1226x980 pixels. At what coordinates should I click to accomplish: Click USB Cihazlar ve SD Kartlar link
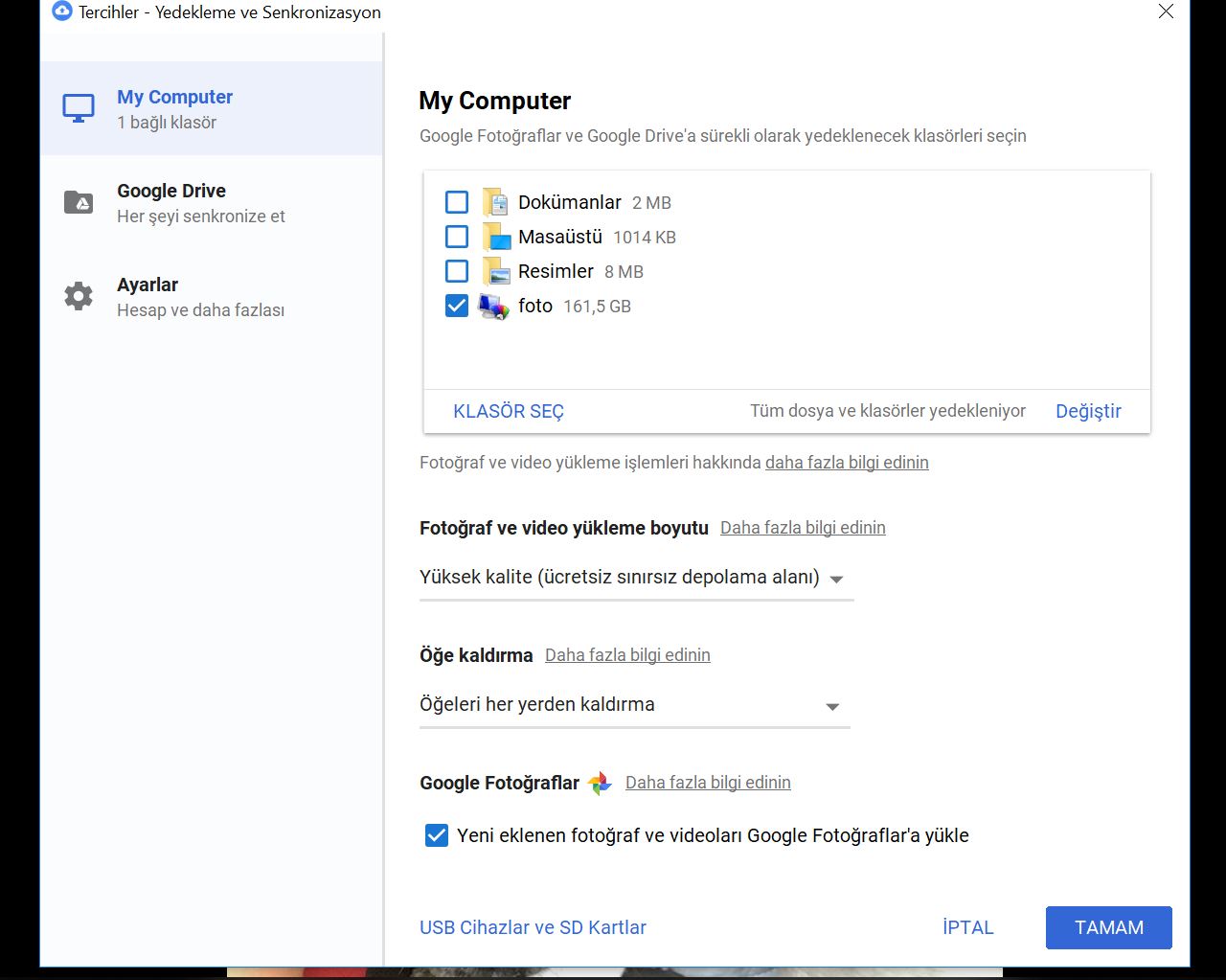tap(533, 927)
